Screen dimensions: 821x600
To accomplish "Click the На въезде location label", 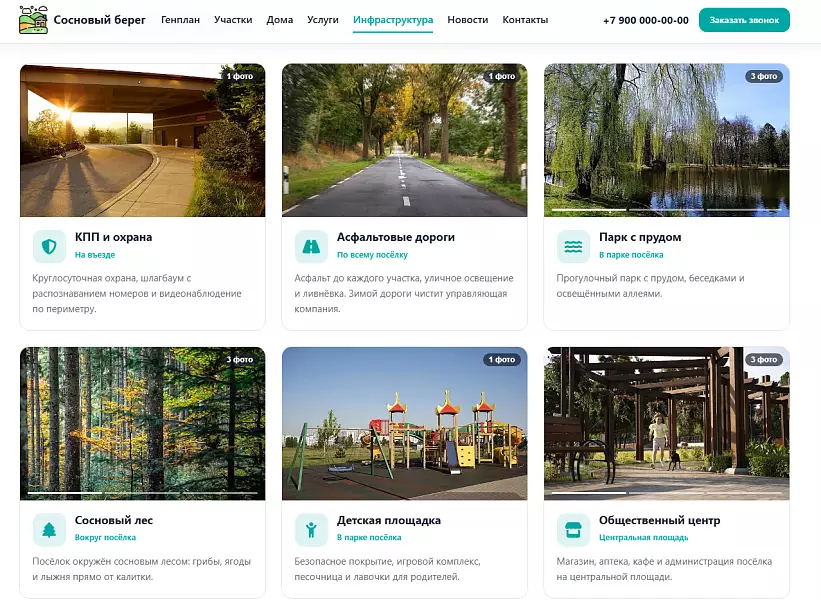I will (x=95, y=255).
